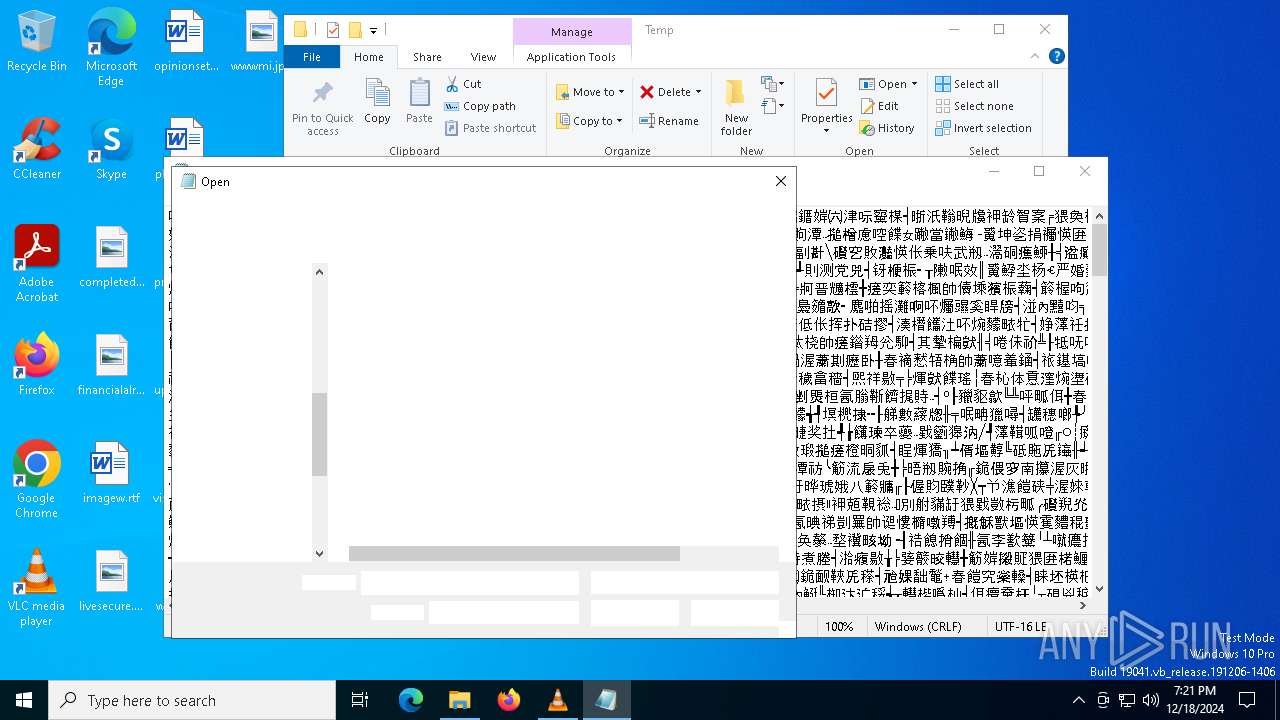Viewport: 1280px width, 720px height.
Task: Create a New folder from the ribbon
Action: tap(736, 108)
